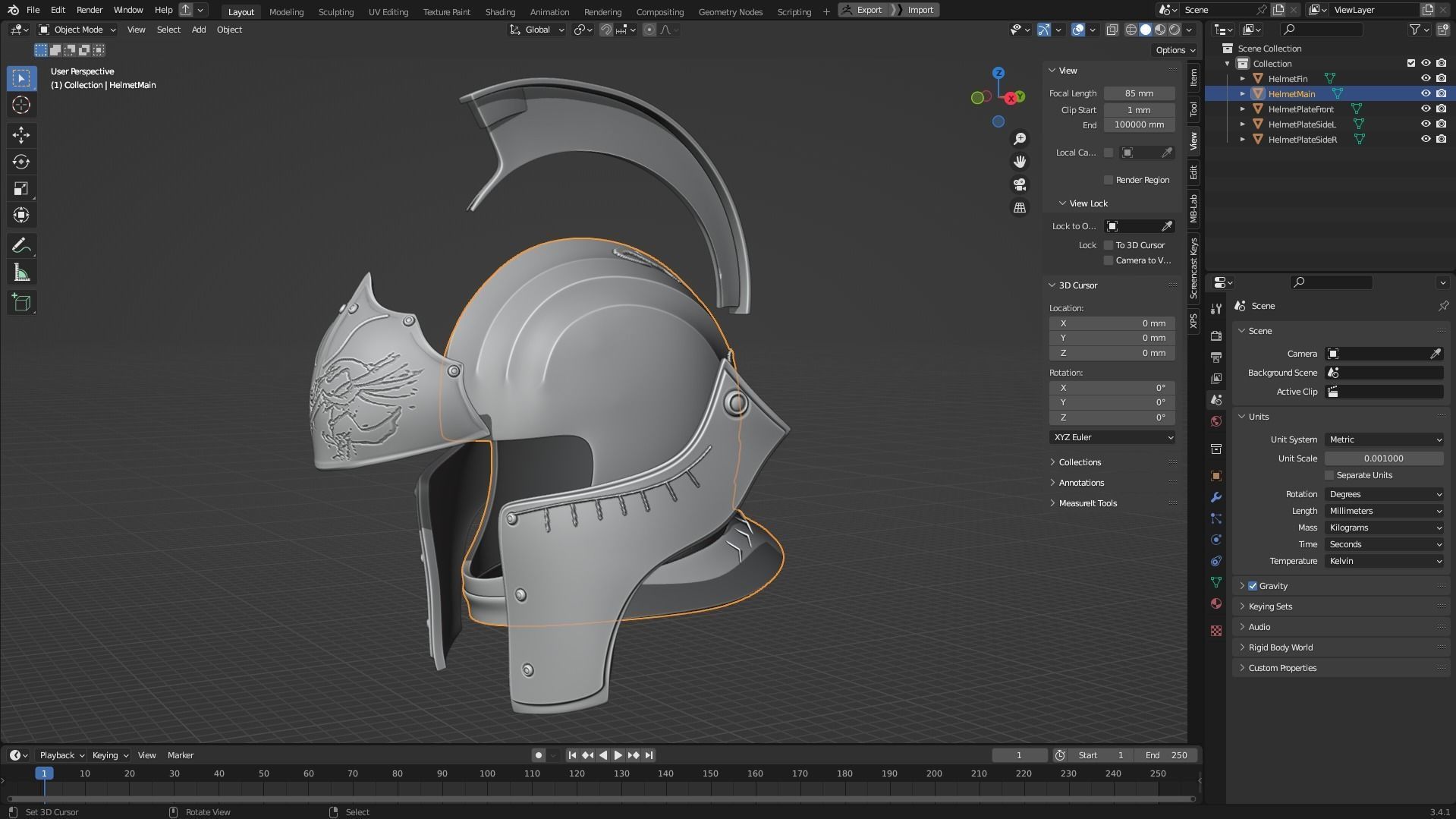Switch to orthographic/perspective grid view icon

(1020, 207)
